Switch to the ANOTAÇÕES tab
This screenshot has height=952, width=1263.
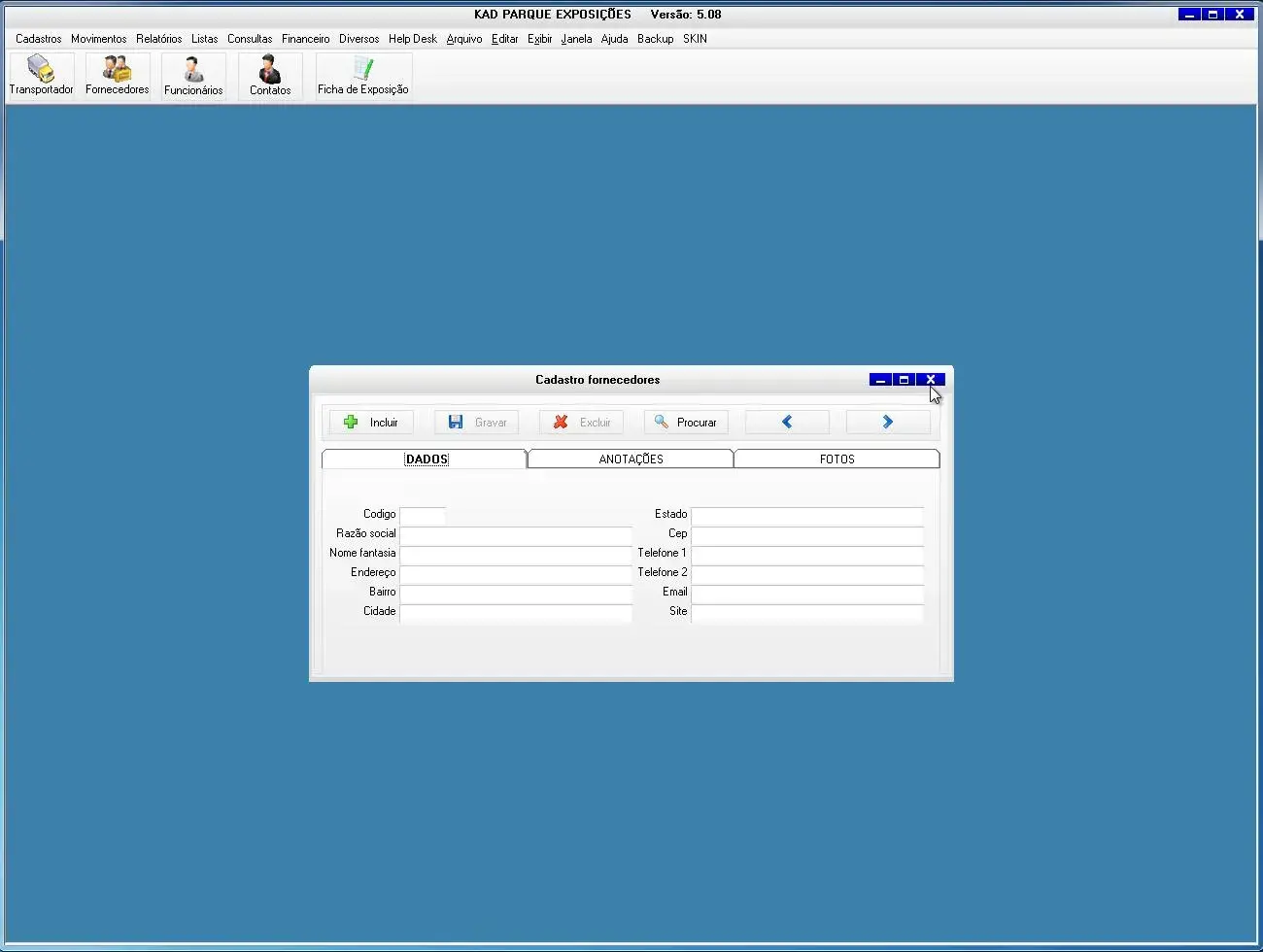(631, 459)
